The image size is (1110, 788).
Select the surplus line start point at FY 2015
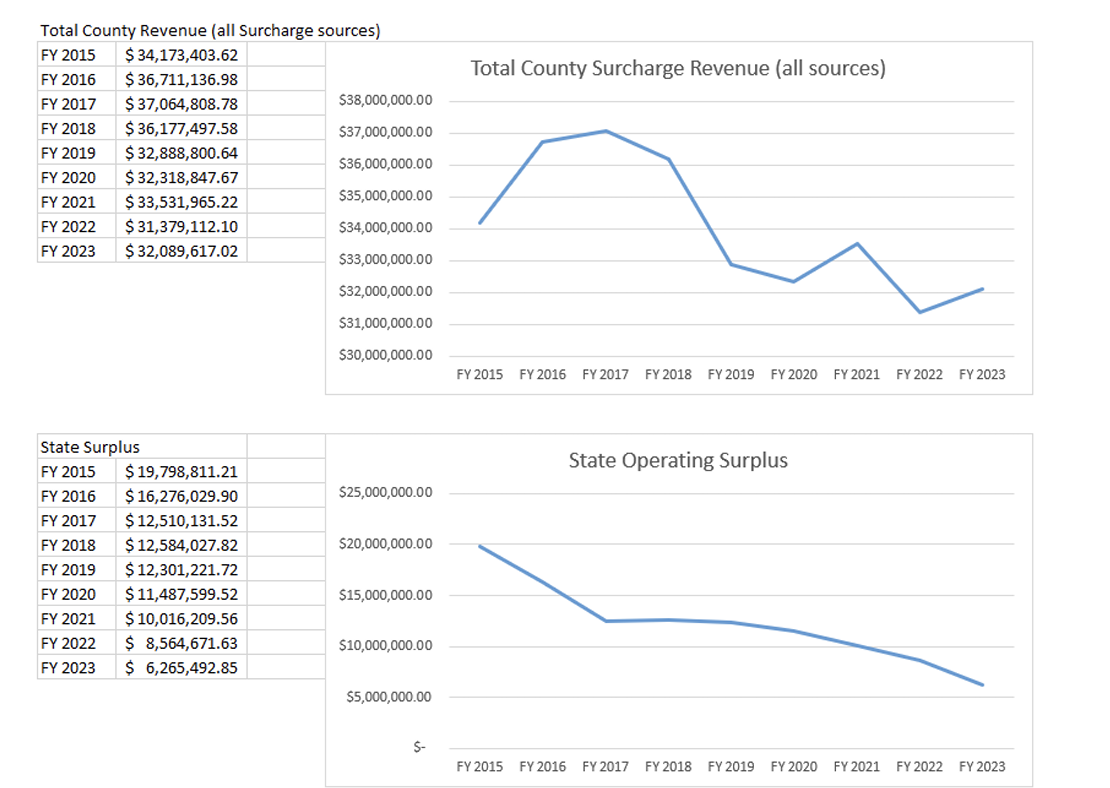[480, 546]
